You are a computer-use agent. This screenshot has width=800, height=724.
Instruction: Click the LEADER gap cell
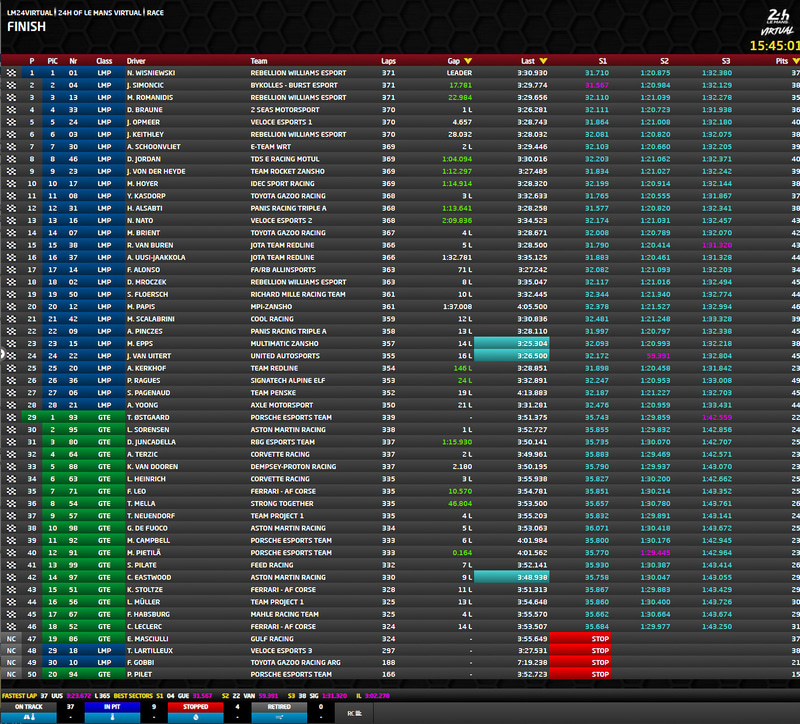pos(459,73)
